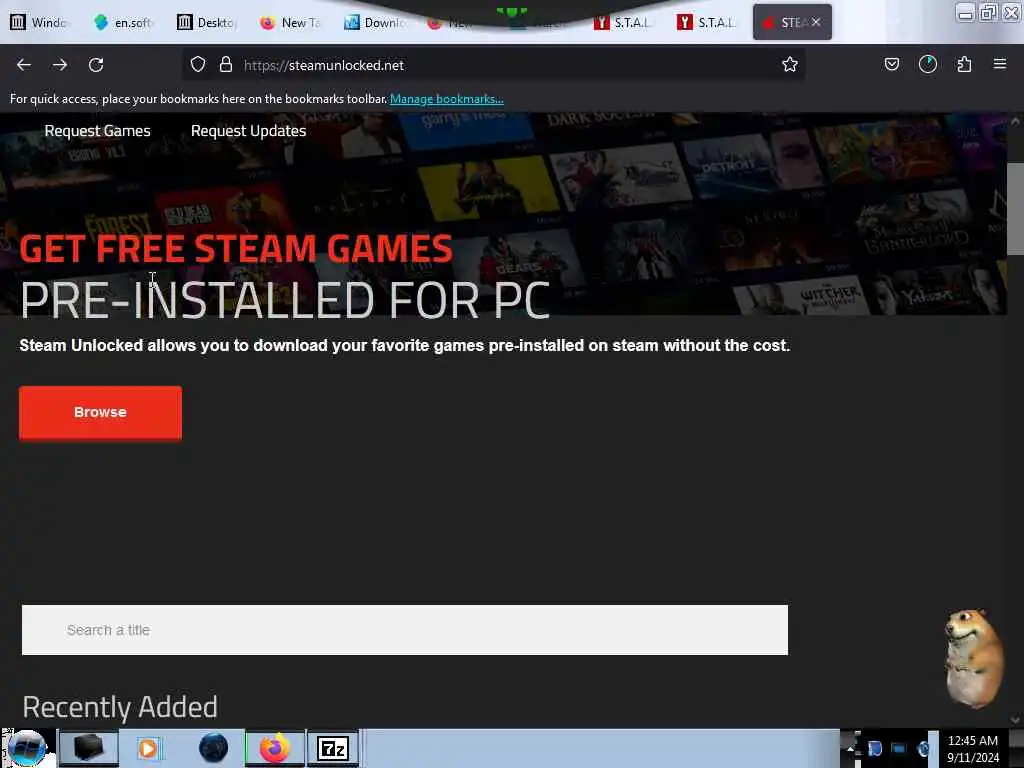Open the Request Updates menu link
Image resolution: width=1024 pixels, height=768 pixels.
248,131
